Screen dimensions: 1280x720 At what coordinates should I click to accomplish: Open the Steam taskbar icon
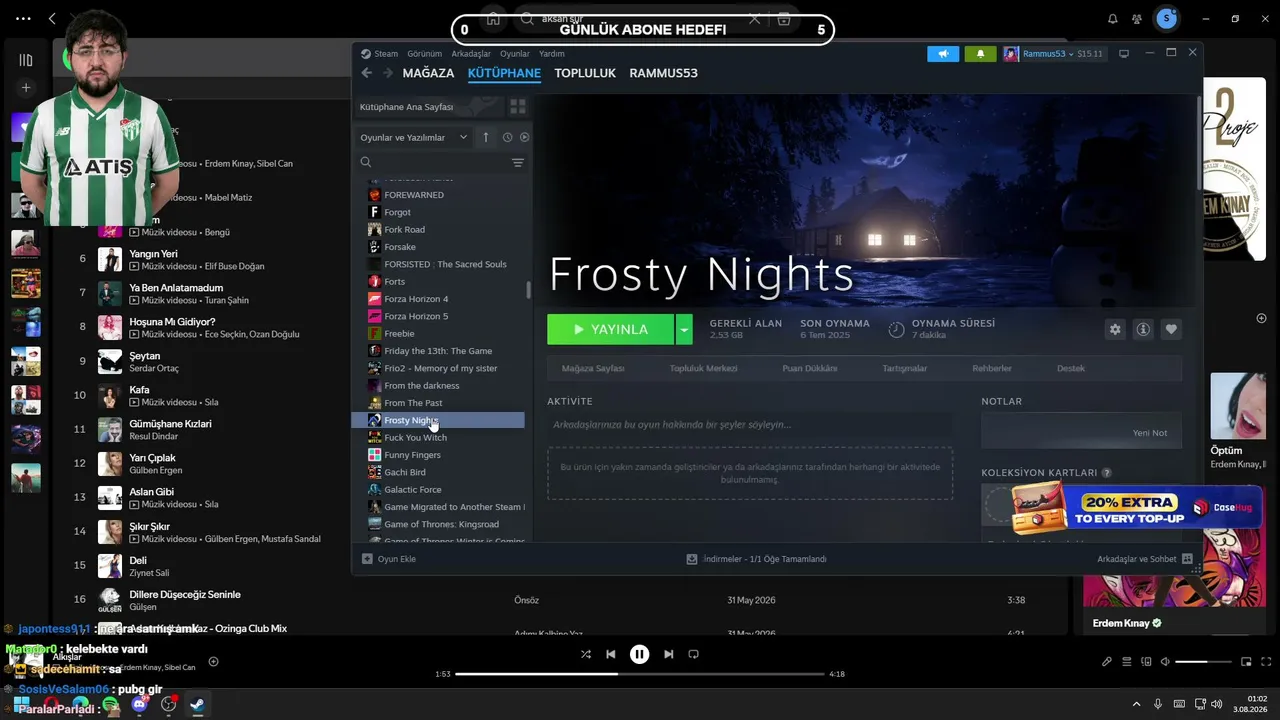(x=197, y=704)
